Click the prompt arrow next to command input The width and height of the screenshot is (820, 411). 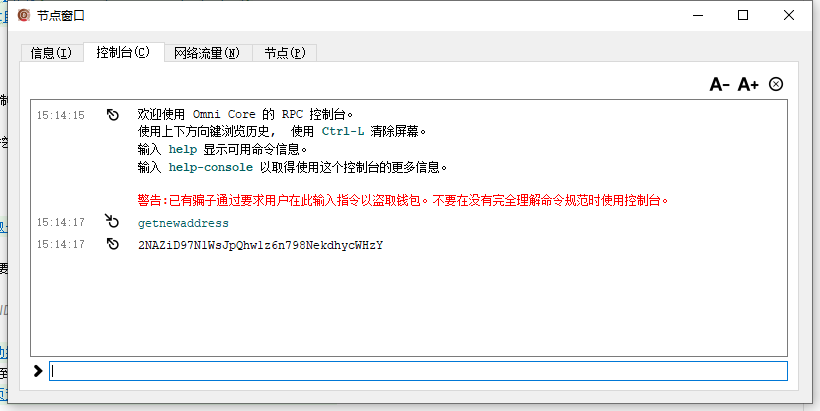38,371
